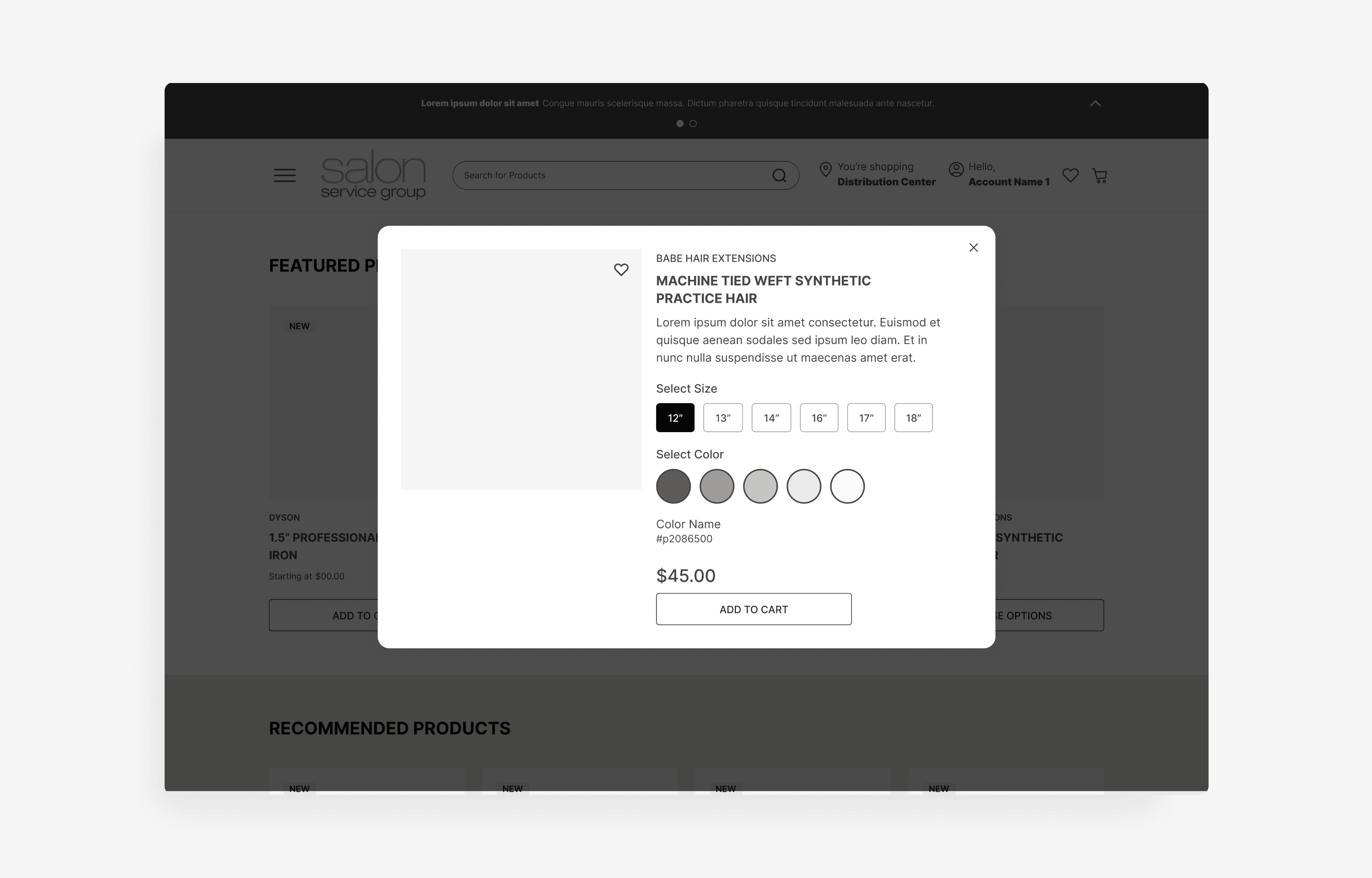Select the 16" size option
This screenshot has width=1372, height=878.
point(819,418)
